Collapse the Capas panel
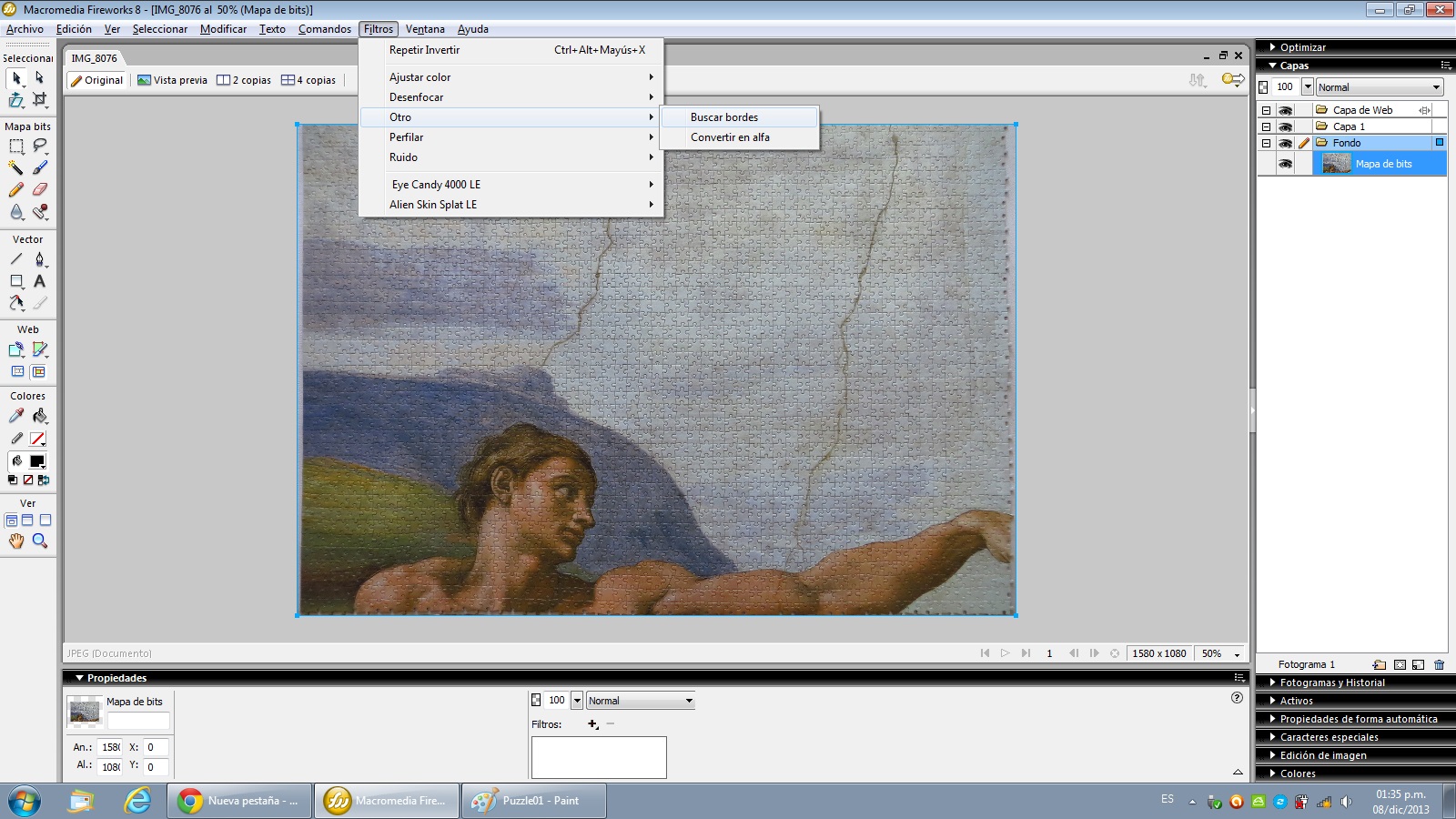The height and width of the screenshot is (819, 1456). click(1272, 66)
